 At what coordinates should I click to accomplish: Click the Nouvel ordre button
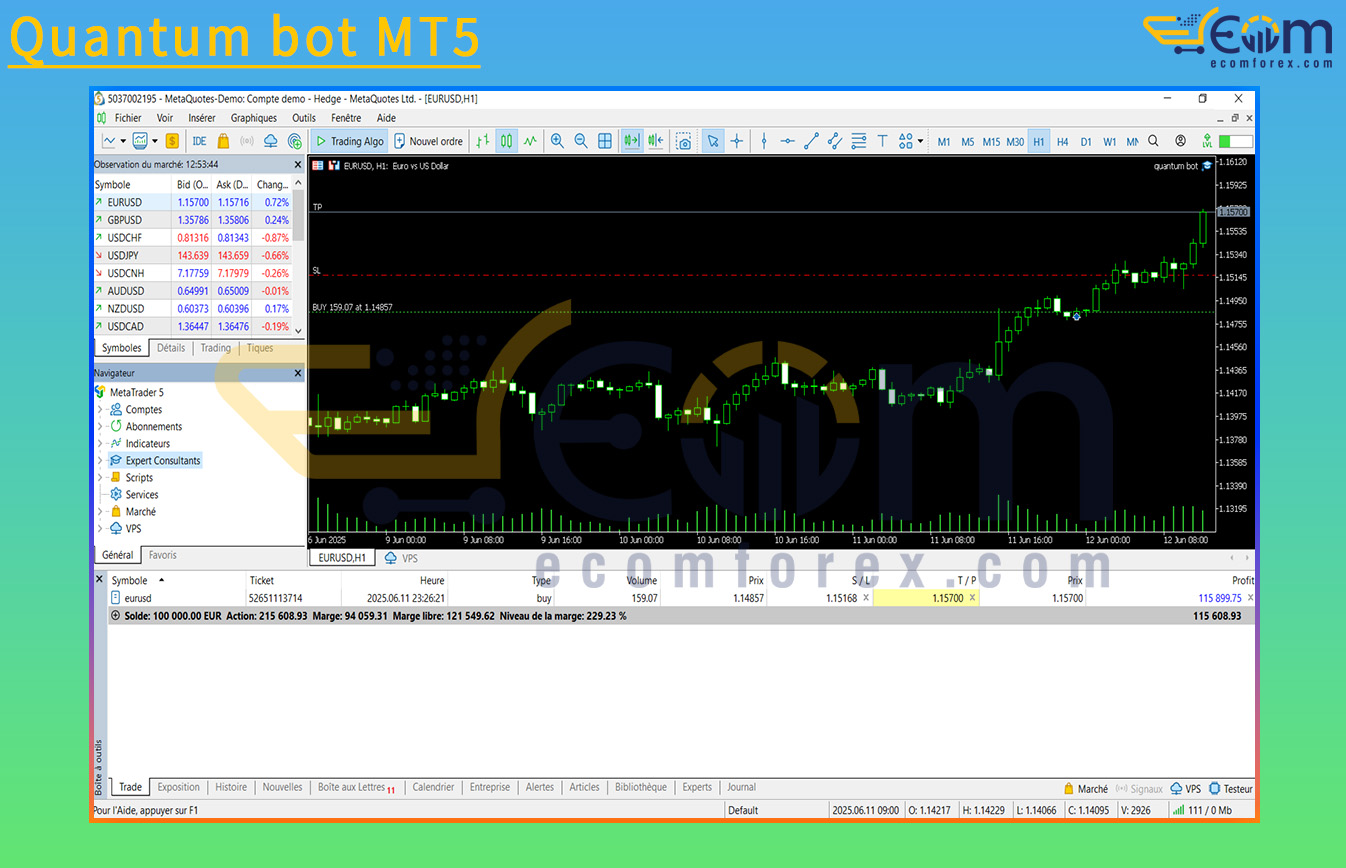(428, 141)
